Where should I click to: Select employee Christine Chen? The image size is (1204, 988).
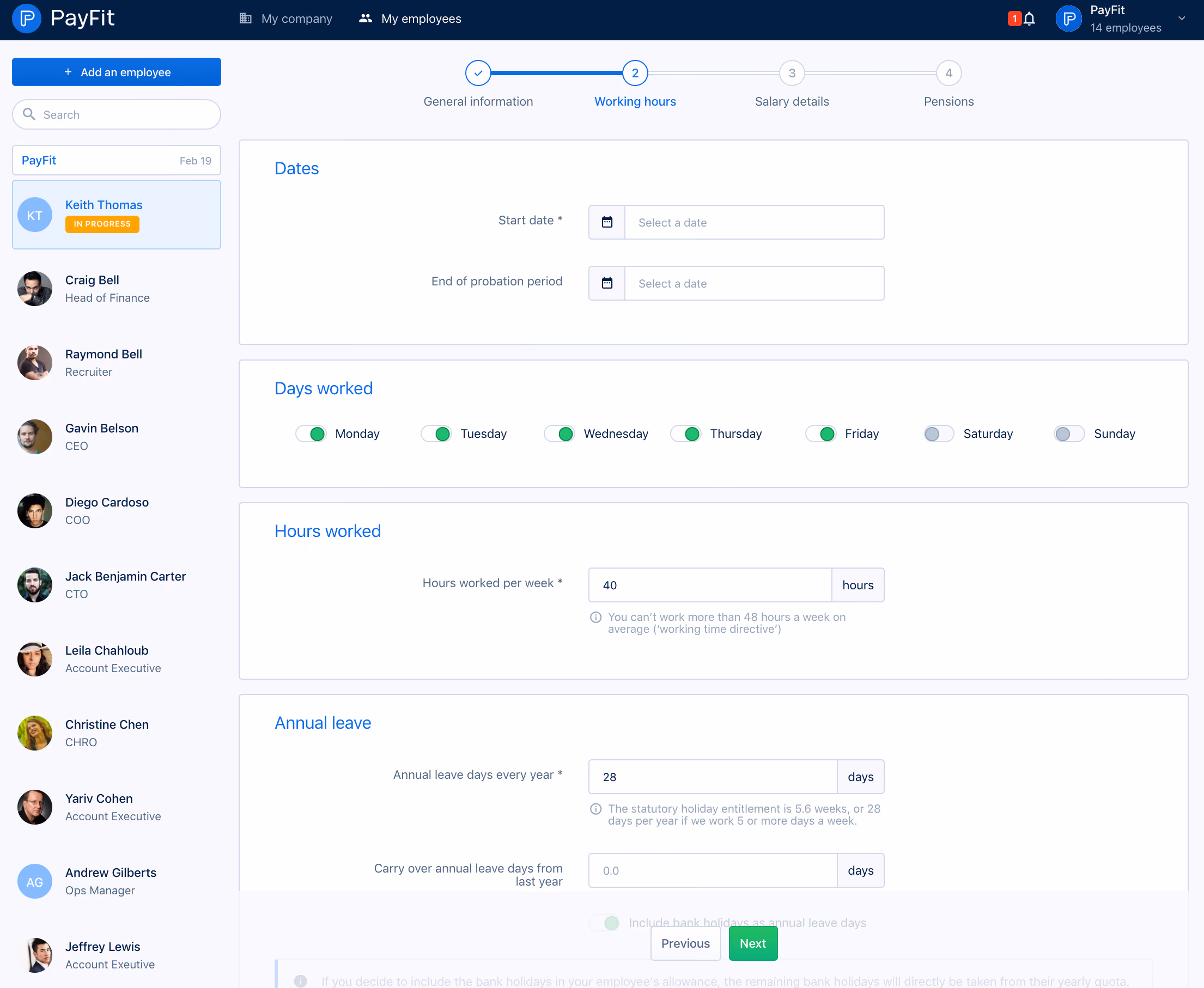[x=116, y=733]
